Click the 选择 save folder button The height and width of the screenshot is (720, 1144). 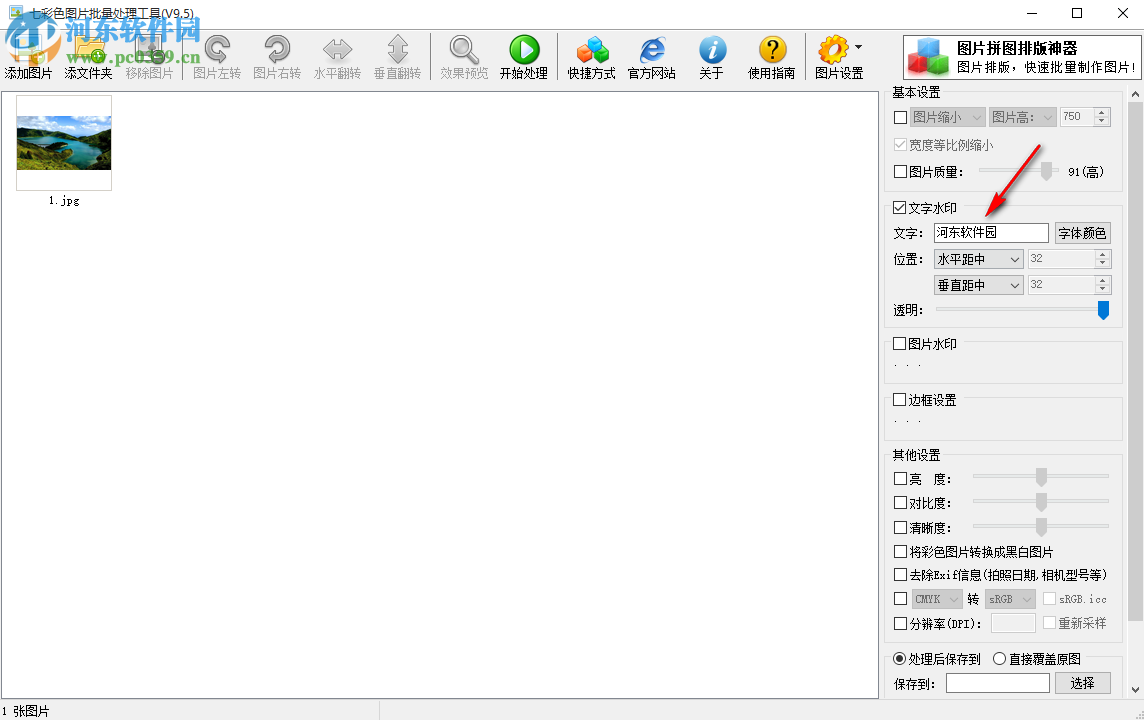(1082, 683)
